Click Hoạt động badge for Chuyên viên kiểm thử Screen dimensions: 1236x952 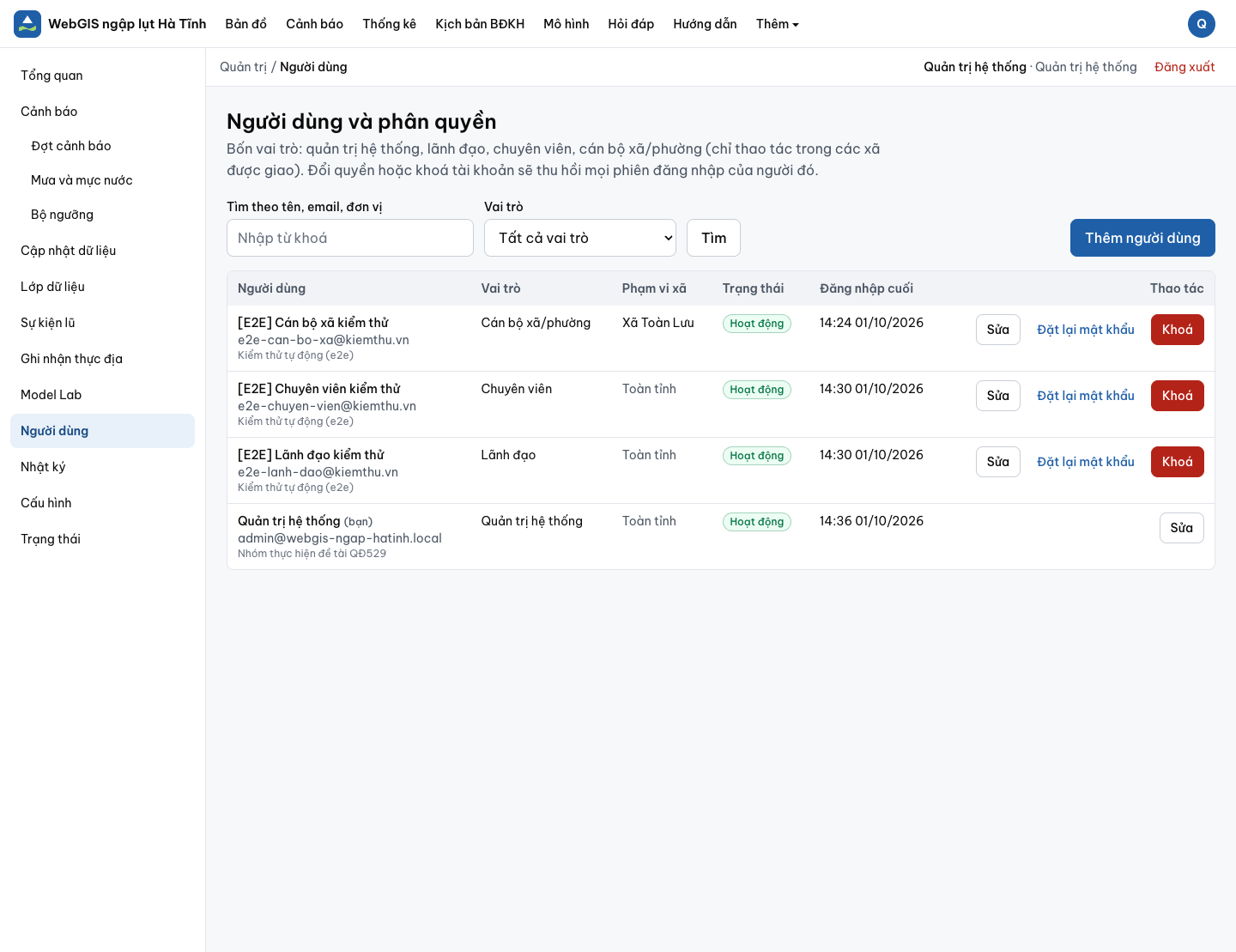tap(757, 390)
